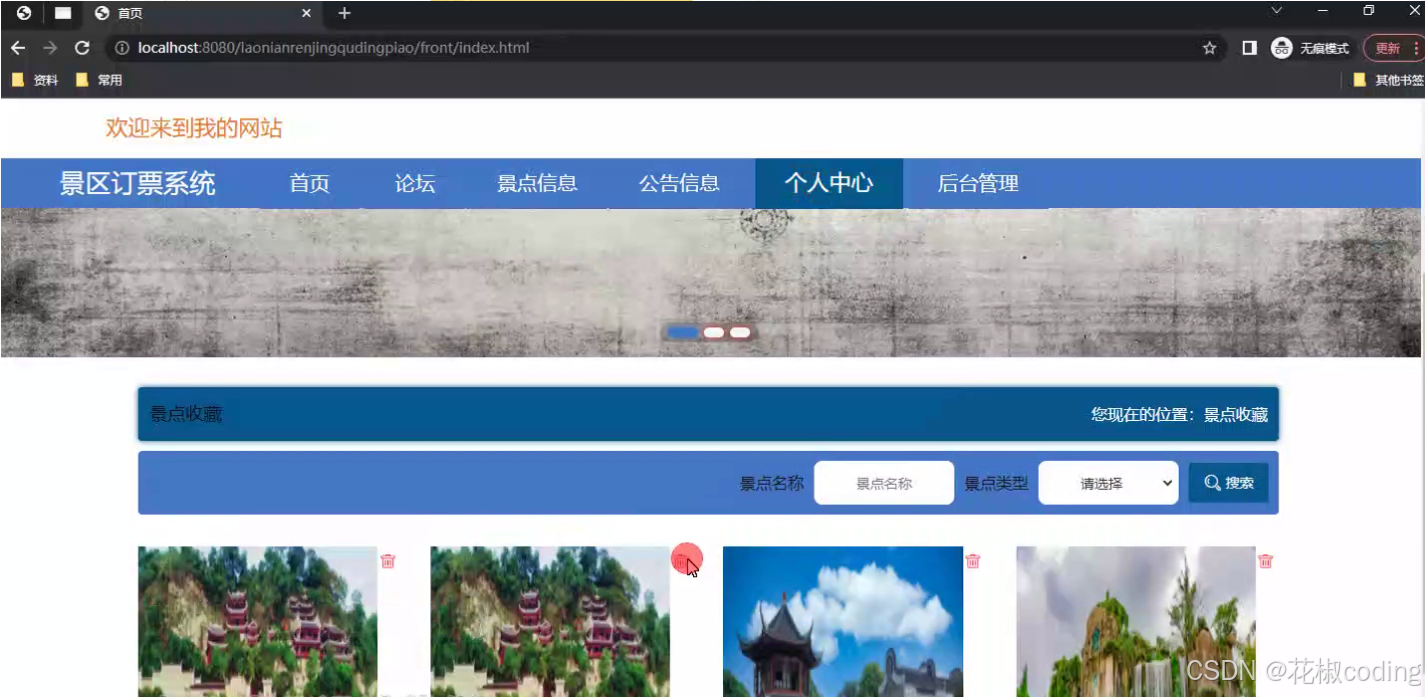Click the trash icon on the rightmost scenic card
1425x697 pixels.
pos(1265,561)
